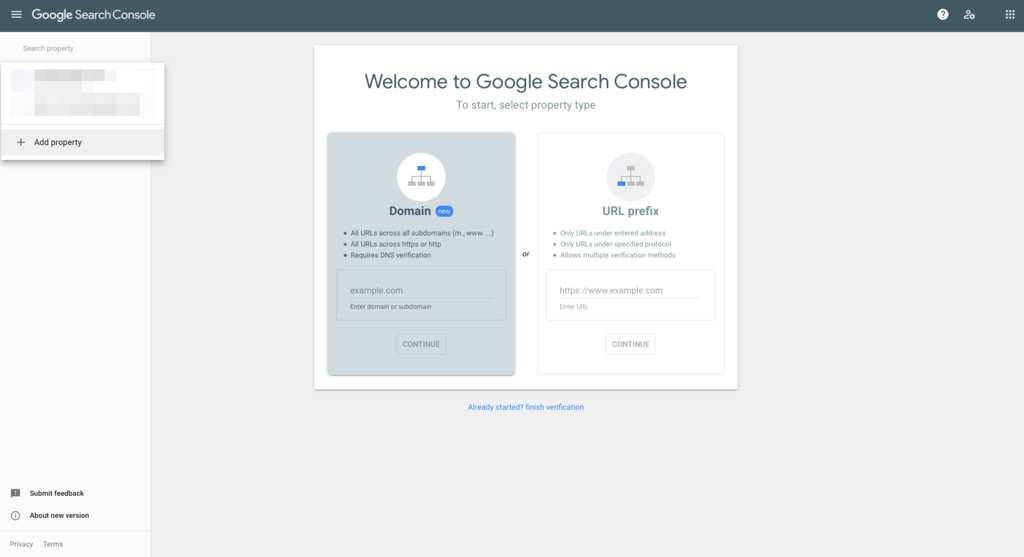Open the Terms link
Viewport: 1024px width, 557px height.
click(x=53, y=544)
